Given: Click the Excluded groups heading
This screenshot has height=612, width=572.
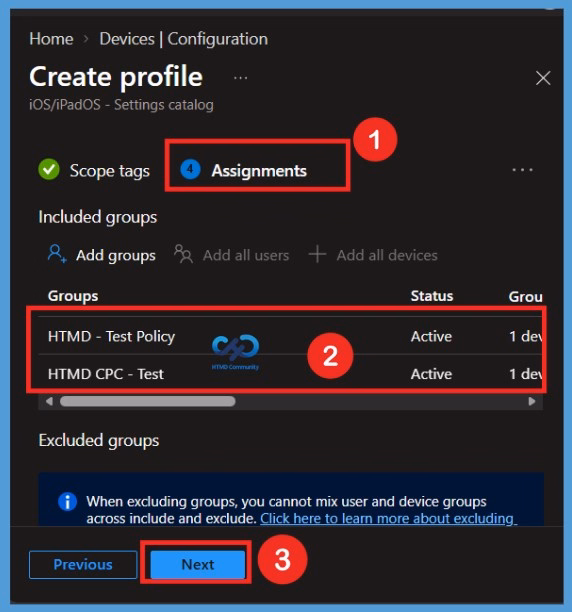Looking at the screenshot, I should click(x=99, y=441).
